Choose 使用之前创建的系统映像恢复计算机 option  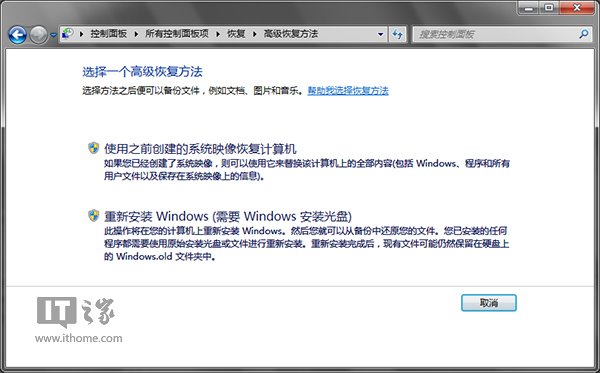[200, 148]
